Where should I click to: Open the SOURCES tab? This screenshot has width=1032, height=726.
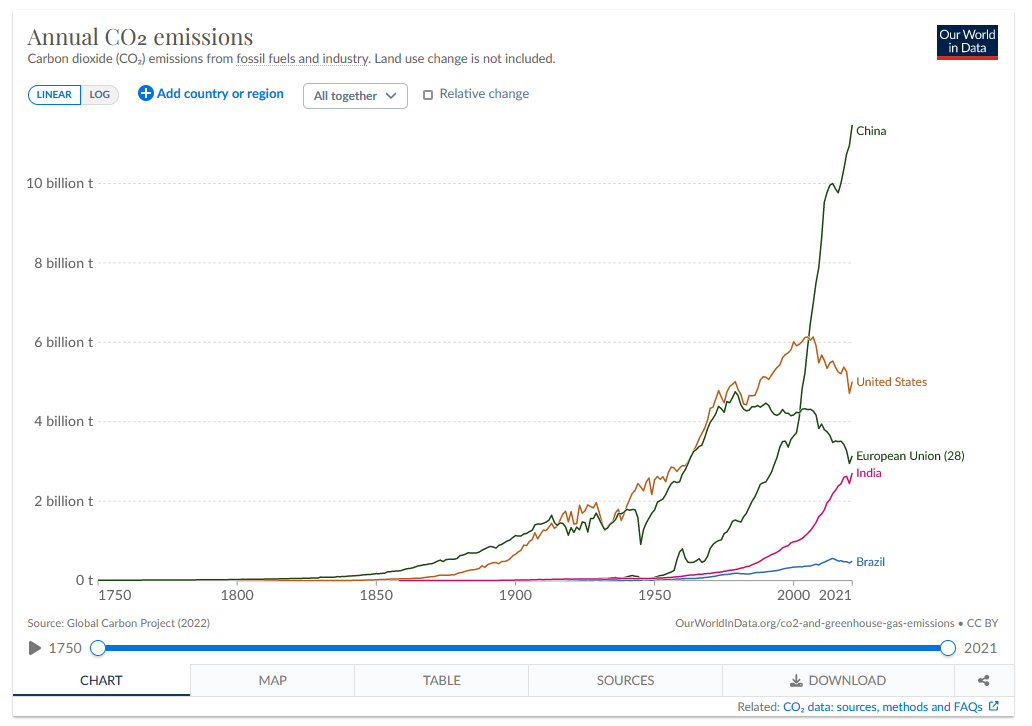pos(625,680)
